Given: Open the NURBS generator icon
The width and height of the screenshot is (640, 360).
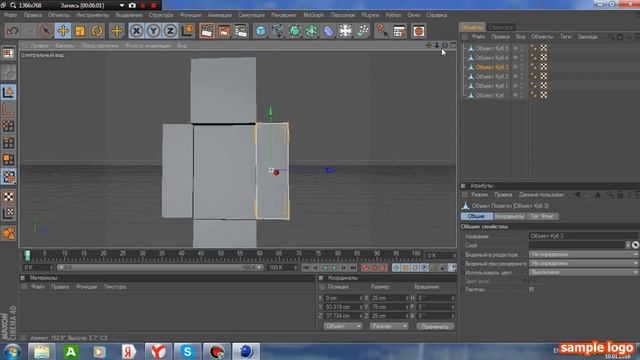Looking at the screenshot, I should point(294,31).
